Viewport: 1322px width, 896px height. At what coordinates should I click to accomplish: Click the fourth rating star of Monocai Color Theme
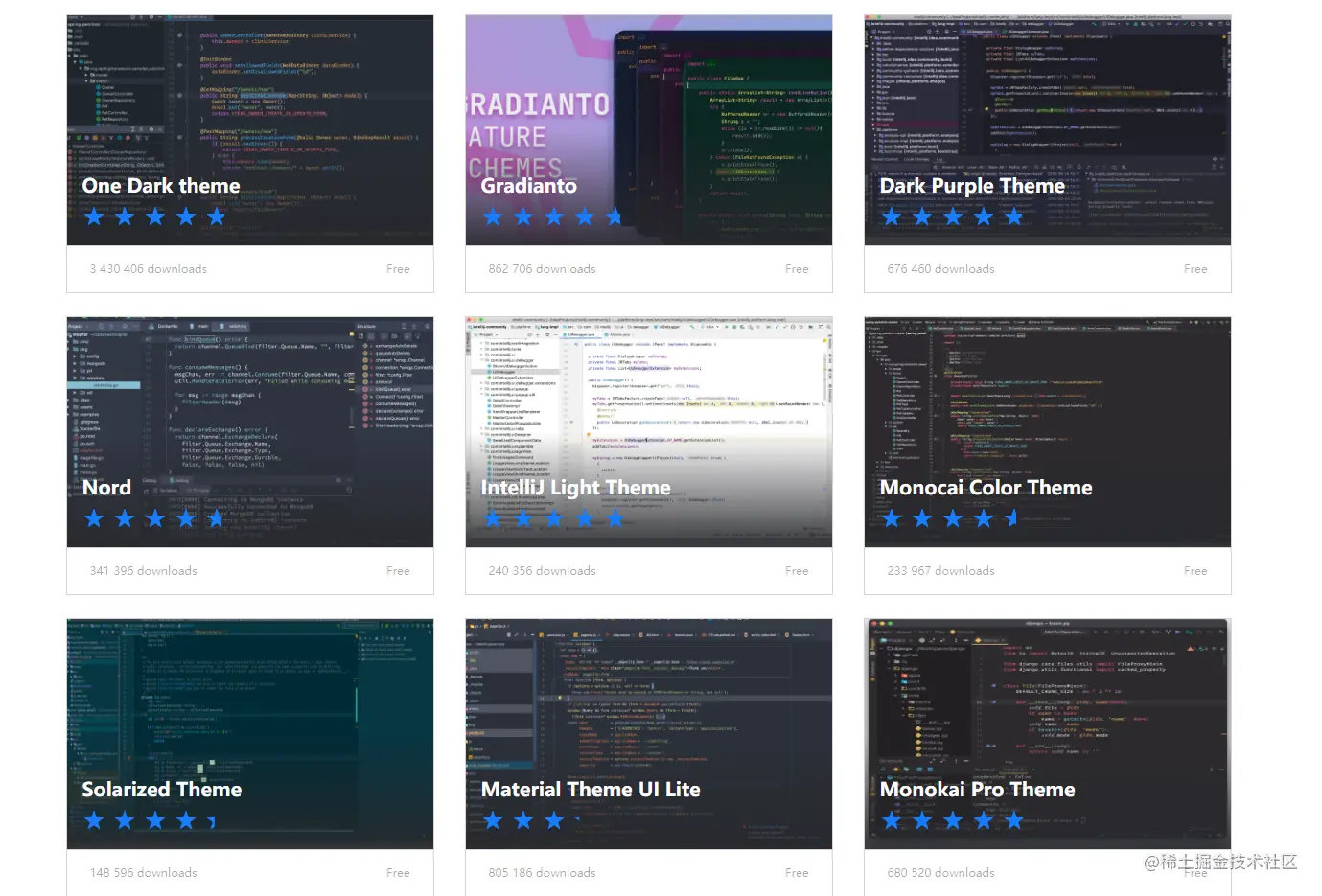[x=984, y=518]
